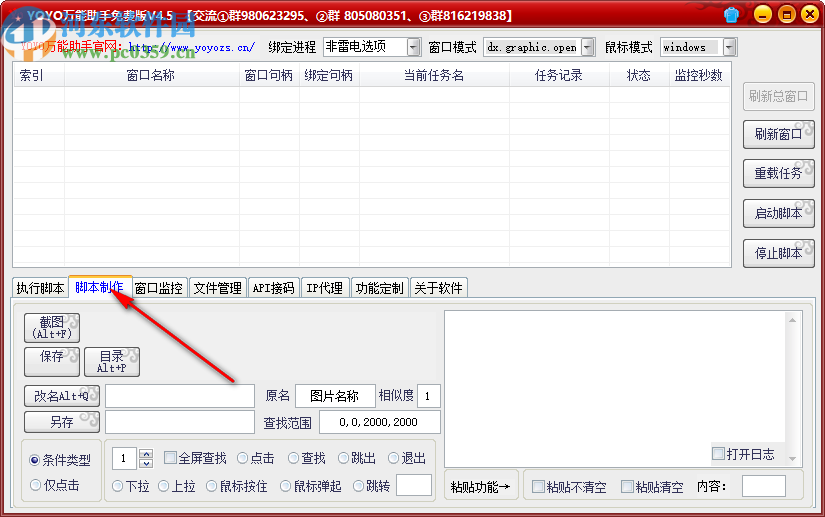Click the 内容 input field
The height and width of the screenshot is (517, 825).
tap(764, 486)
